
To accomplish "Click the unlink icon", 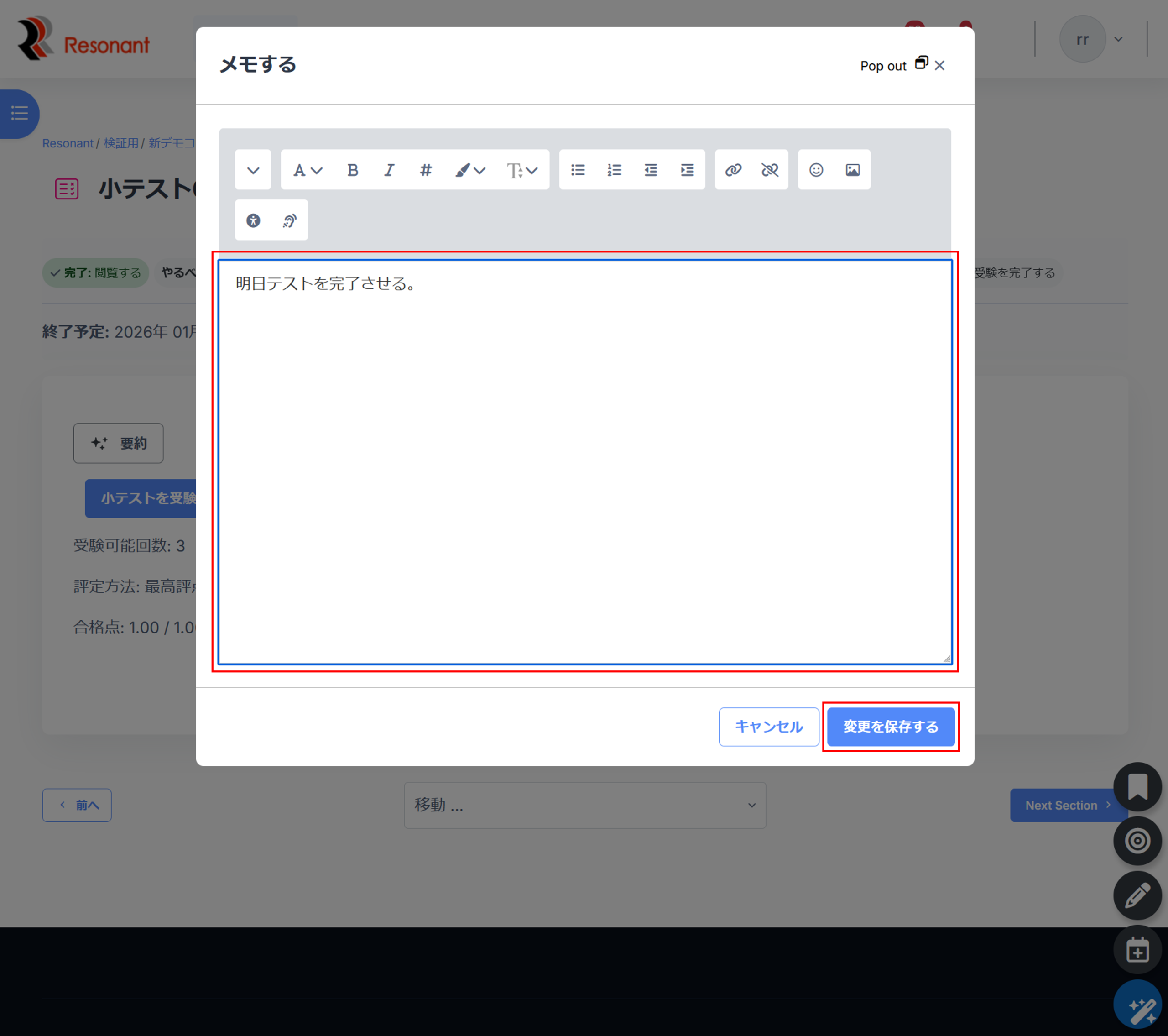I will 770,170.
